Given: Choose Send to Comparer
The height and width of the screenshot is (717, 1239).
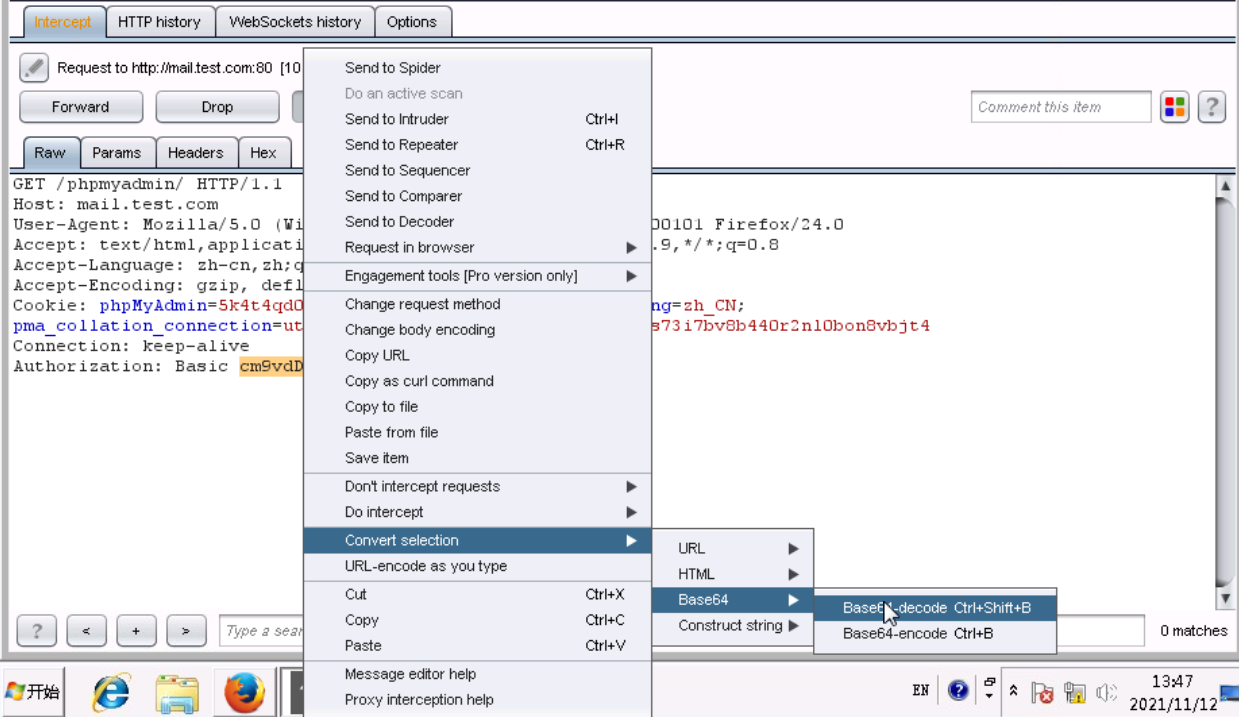Looking at the screenshot, I should click(x=477, y=197).
